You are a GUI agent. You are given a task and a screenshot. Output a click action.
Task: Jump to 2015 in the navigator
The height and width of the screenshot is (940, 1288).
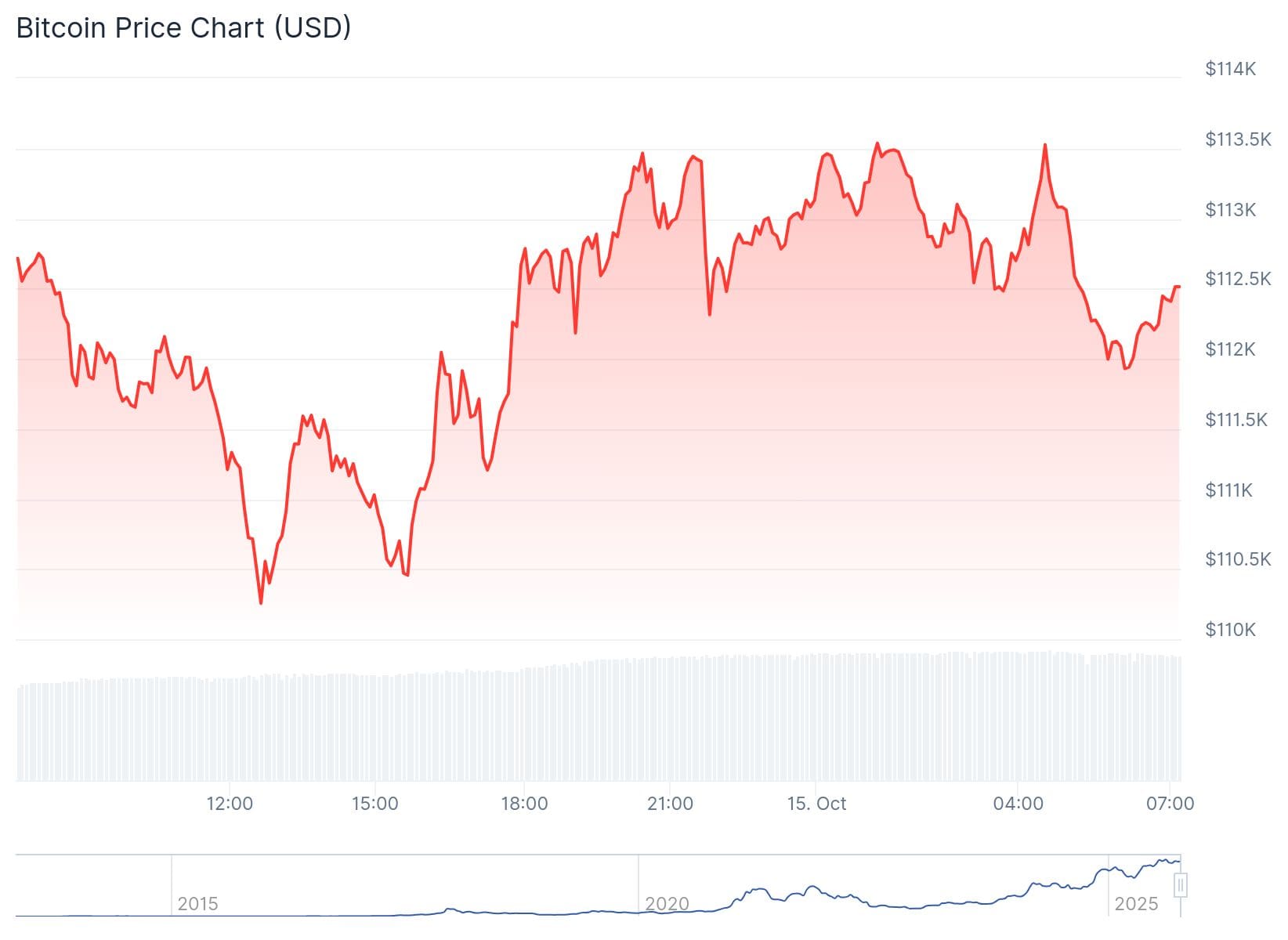197,904
